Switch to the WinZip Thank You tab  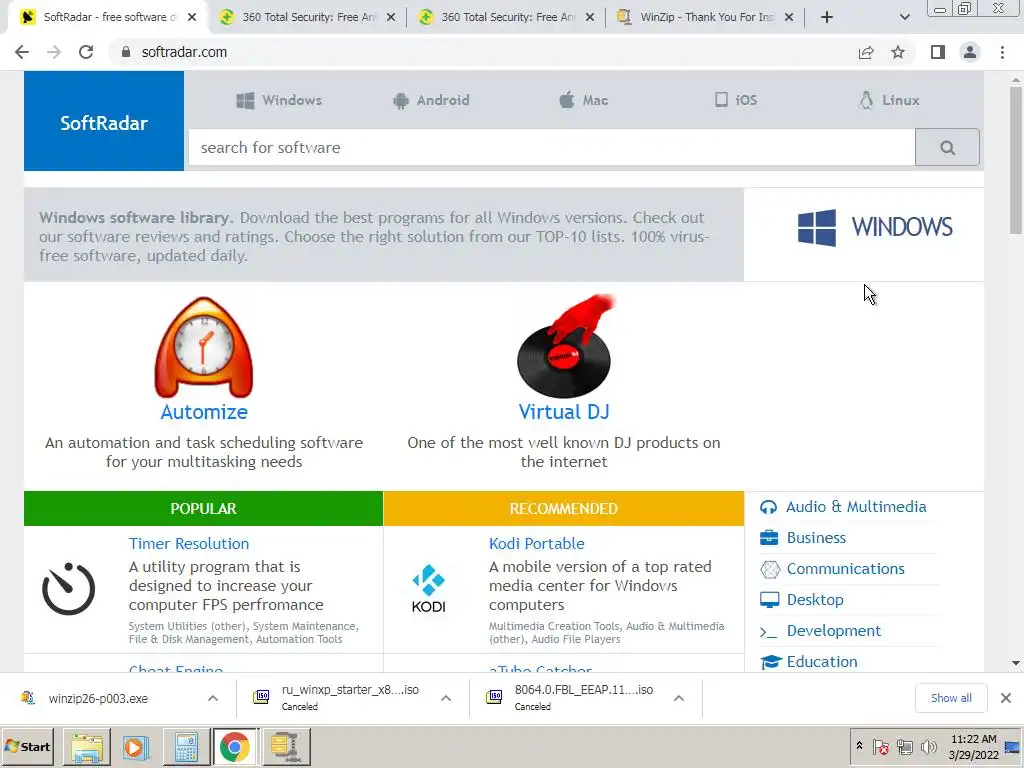point(705,17)
